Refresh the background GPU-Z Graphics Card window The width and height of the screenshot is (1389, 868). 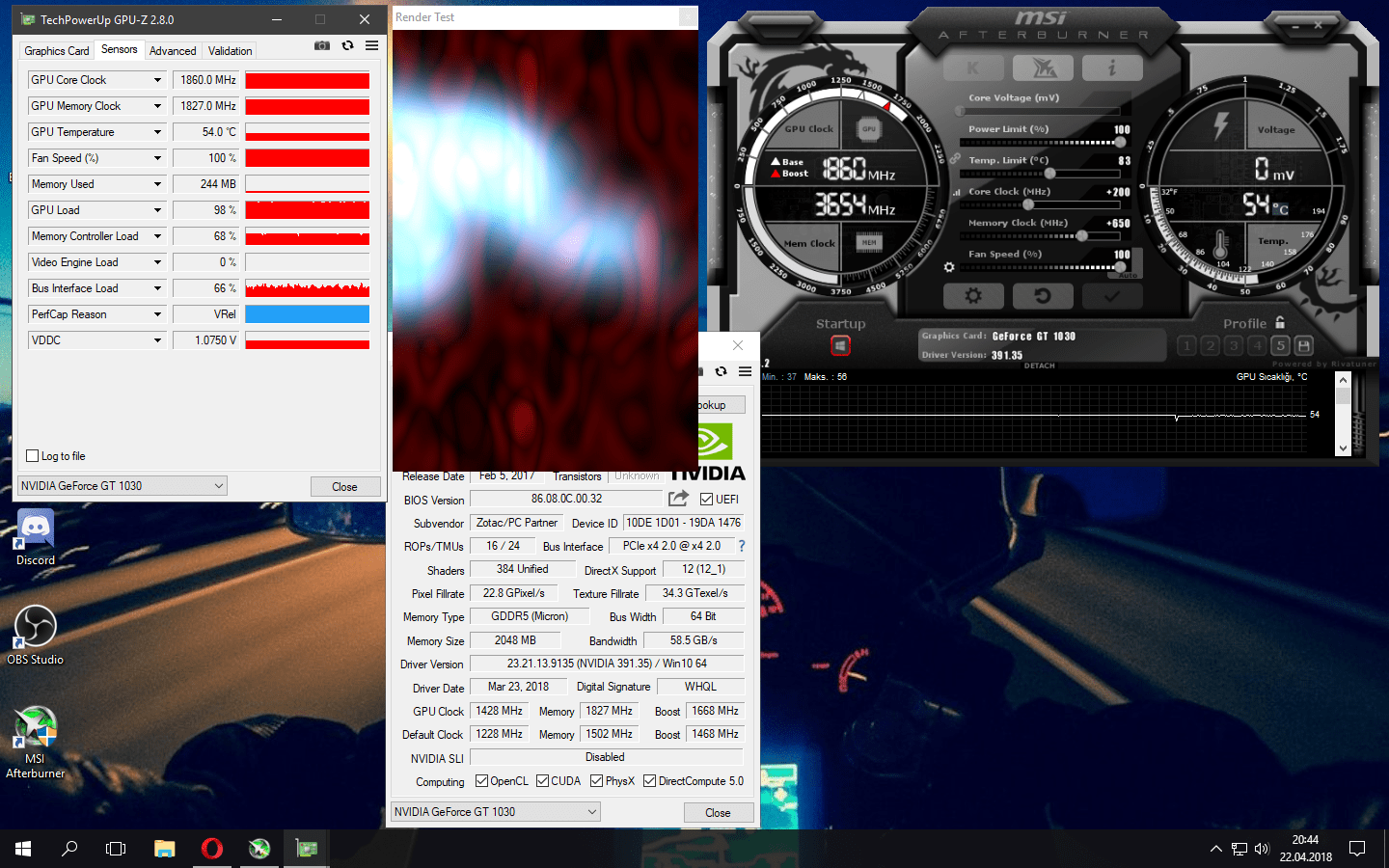click(x=721, y=371)
